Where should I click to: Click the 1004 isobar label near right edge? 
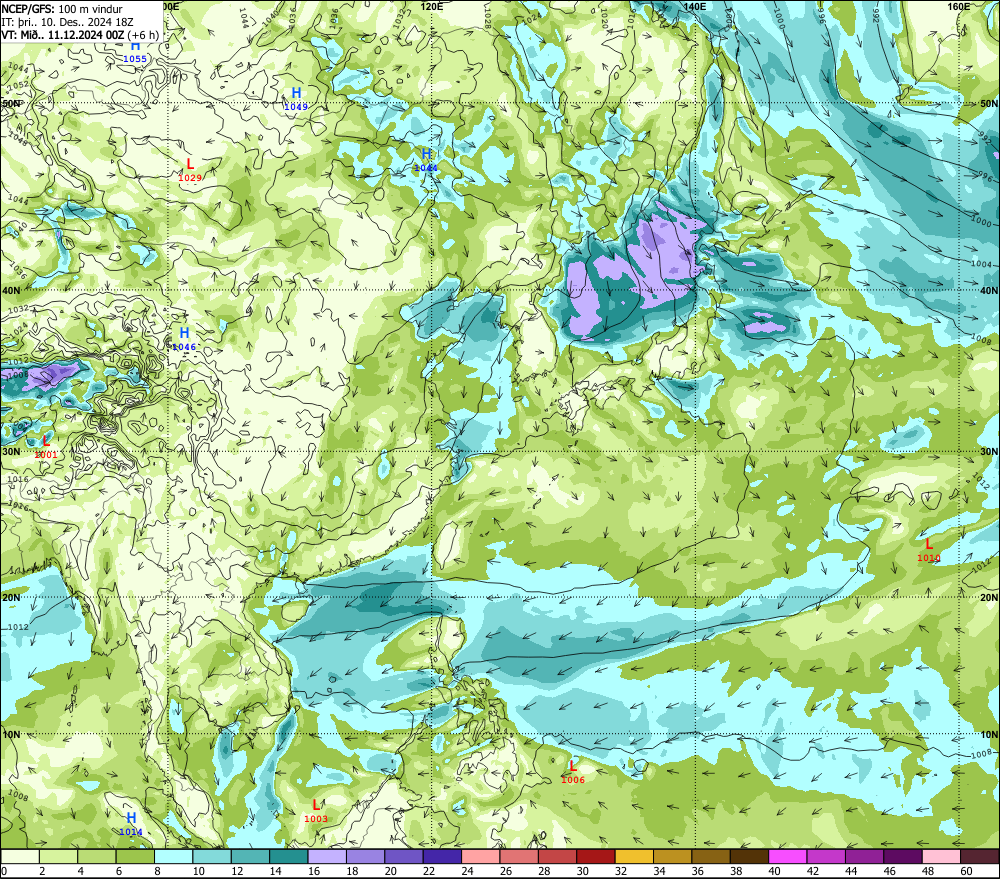982,264
